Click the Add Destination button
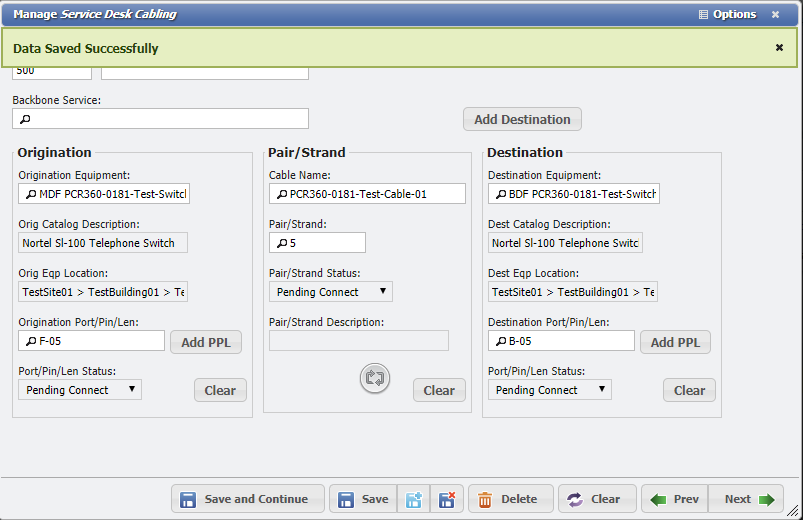This screenshot has width=803, height=520. coord(522,119)
